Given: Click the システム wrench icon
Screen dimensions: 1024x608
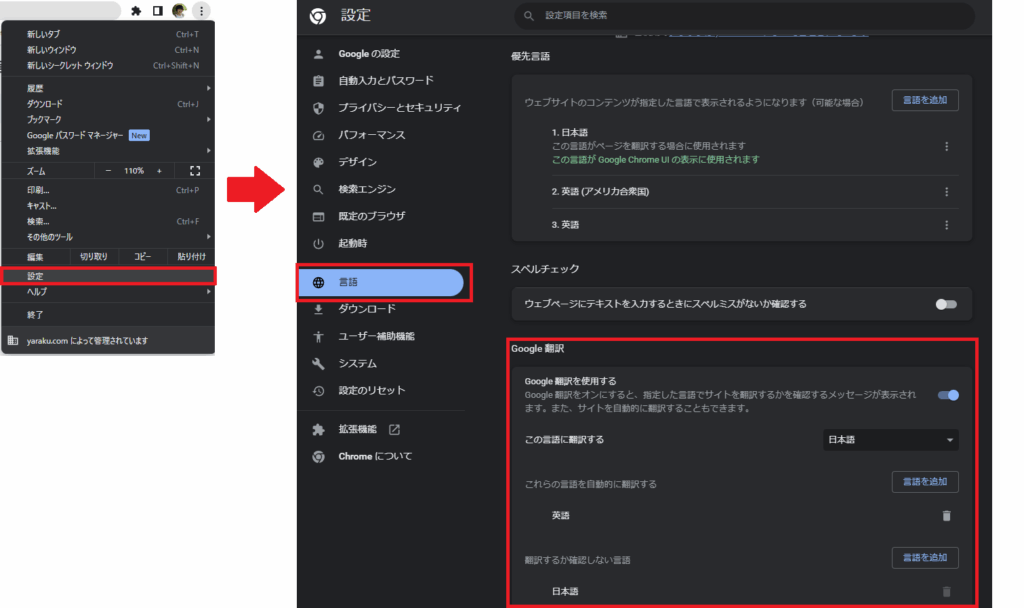Looking at the screenshot, I should coord(318,364).
